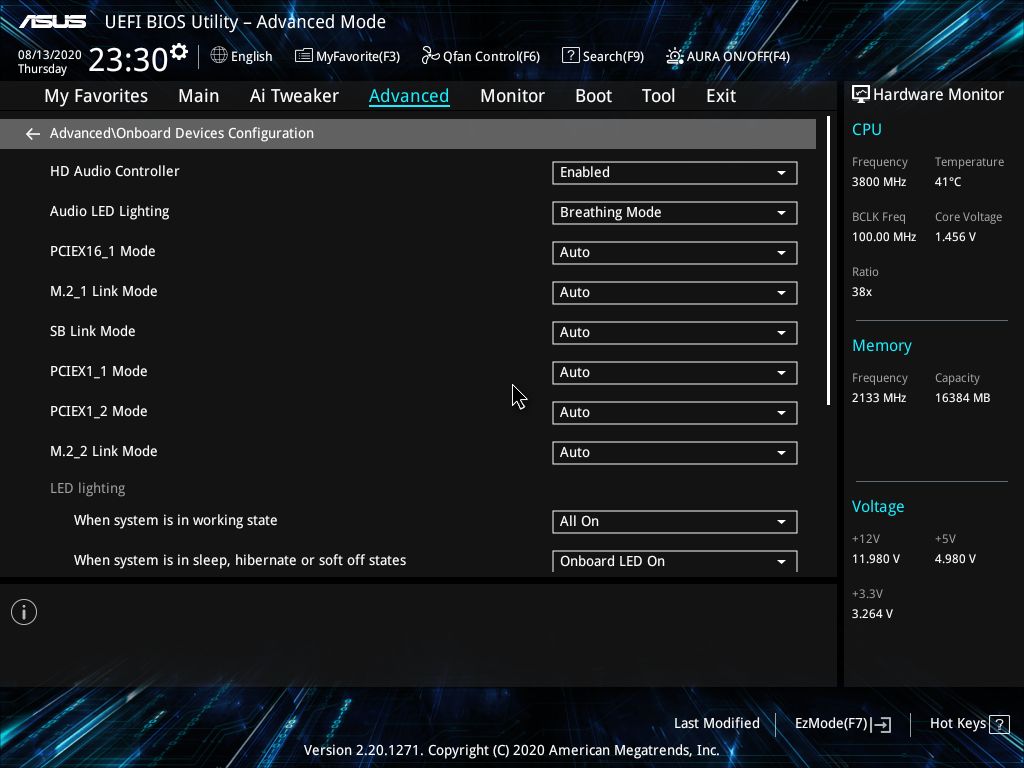The width and height of the screenshot is (1024, 768).
Task: Click the Hot Keys question mark icon
Action: tap(999, 724)
